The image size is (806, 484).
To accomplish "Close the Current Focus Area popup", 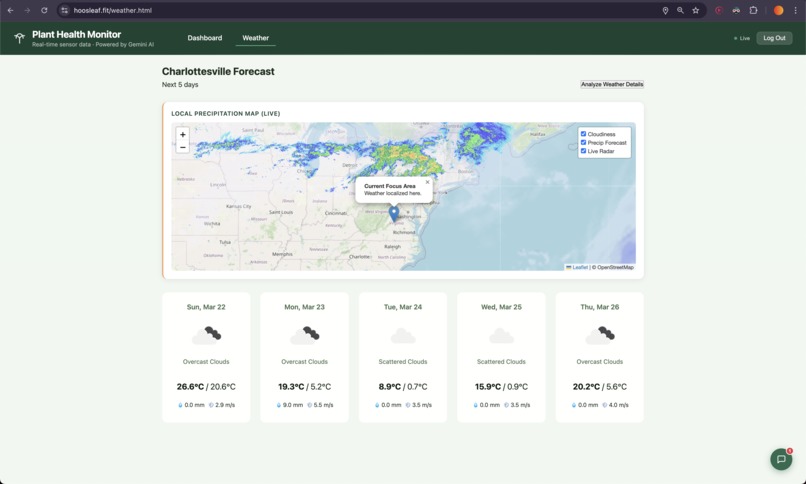I will click(x=427, y=182).
